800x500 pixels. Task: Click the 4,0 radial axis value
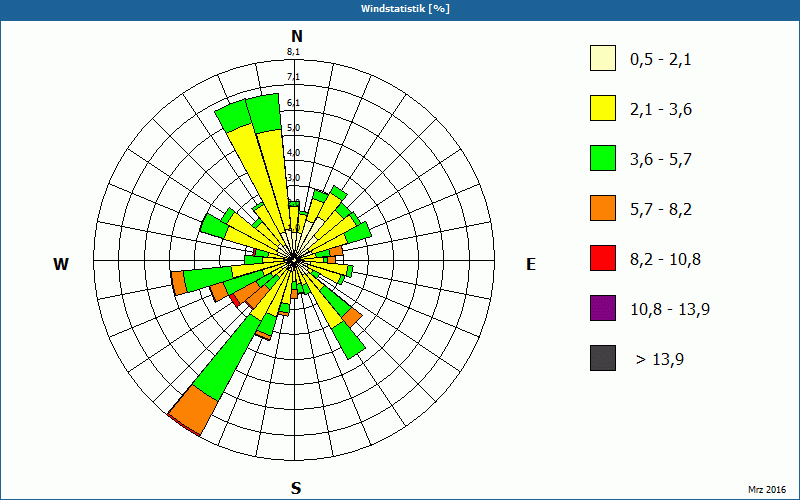[293, 153]
